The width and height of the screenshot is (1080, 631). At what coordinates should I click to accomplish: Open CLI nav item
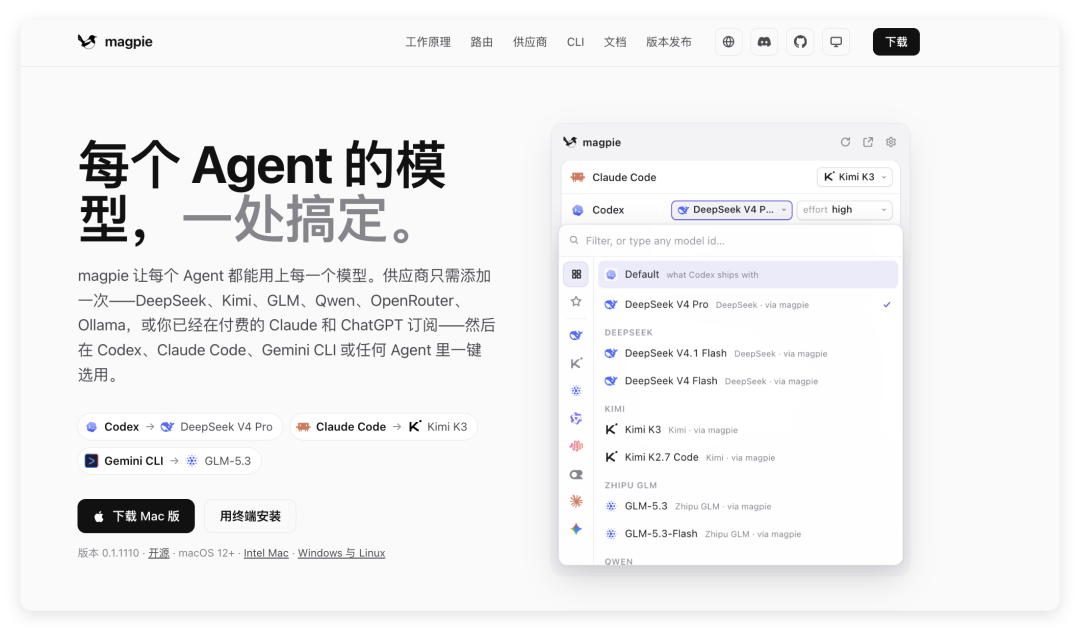point(575,42)
